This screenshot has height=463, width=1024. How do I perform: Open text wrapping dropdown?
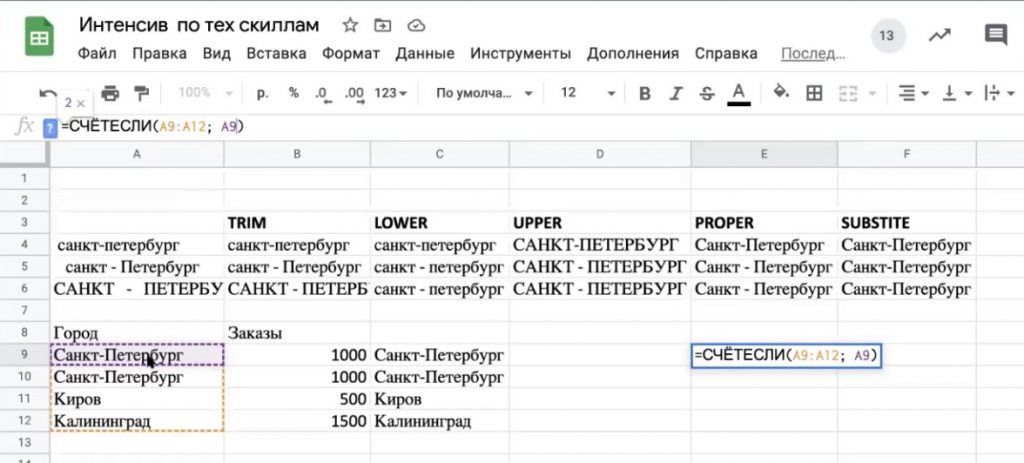coord(1000,93)
